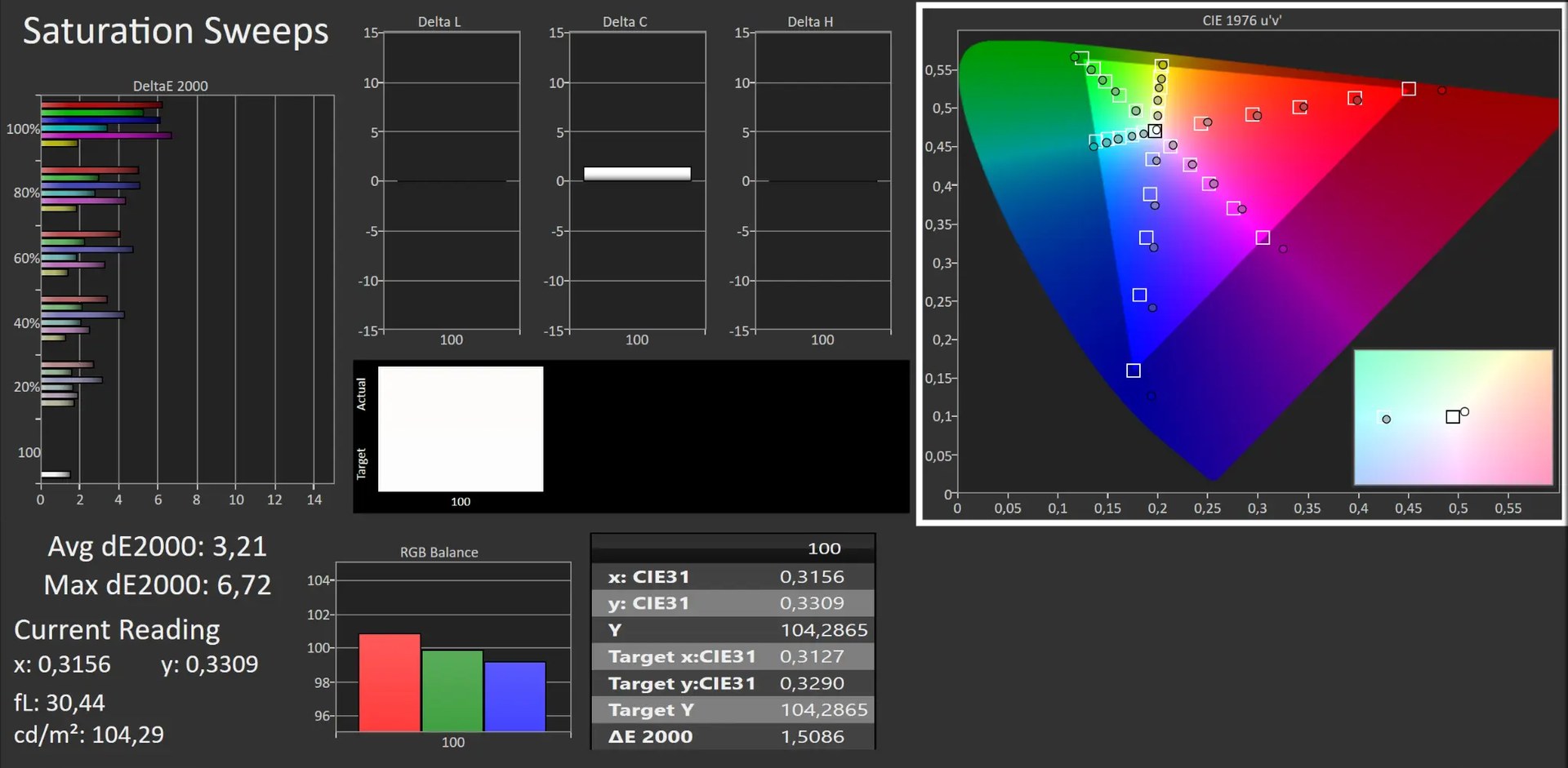This screenshot has height=768, width=1568.
Task: Click the 100% magenta target square on CIE chart
Action: (x=1263, y=238)
